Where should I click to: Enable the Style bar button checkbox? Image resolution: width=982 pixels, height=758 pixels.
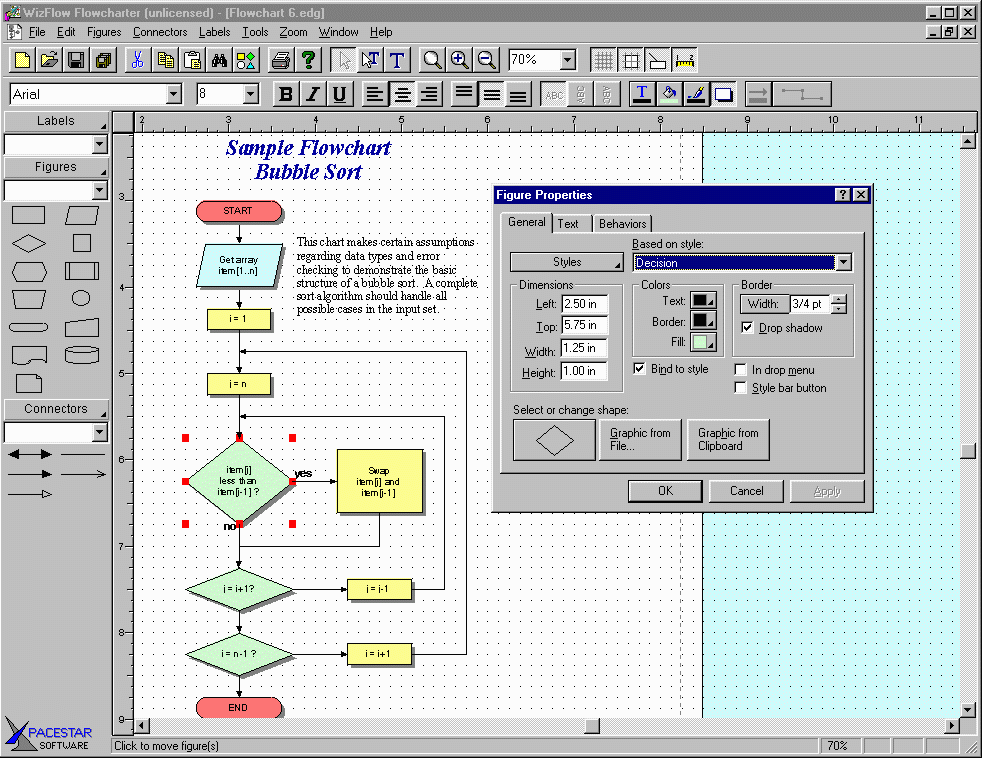click(x=740, y=388)
